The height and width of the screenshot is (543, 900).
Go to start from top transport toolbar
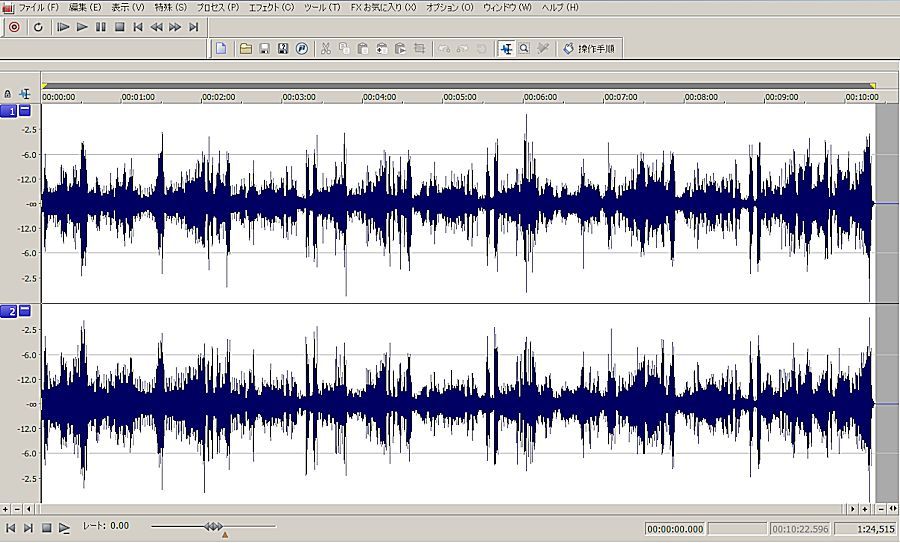click(138, 27)
